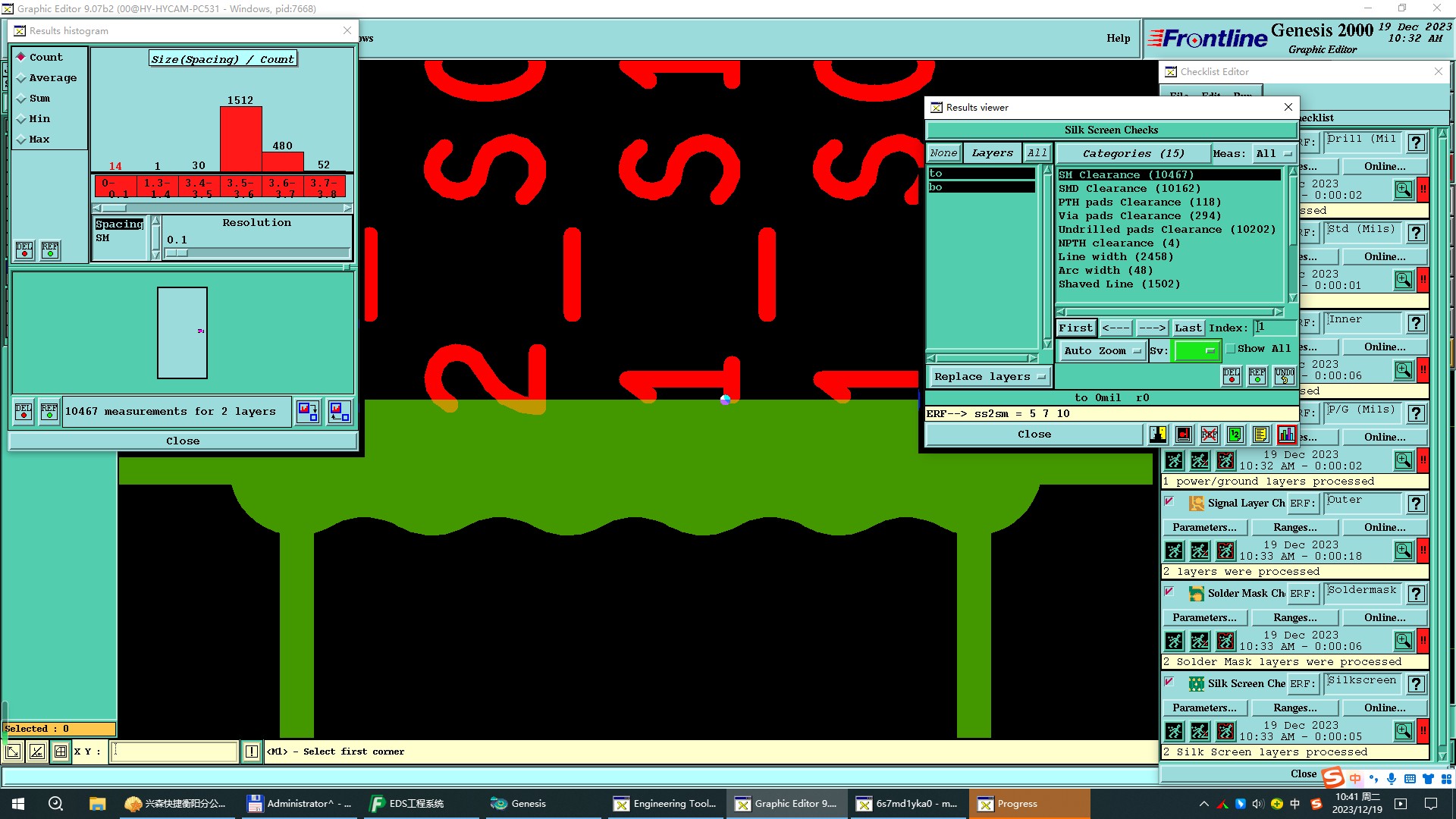Click the green 1/2 icon in Results viewer
This screenshot has width=1456, height=819.
pos(1235,435)
